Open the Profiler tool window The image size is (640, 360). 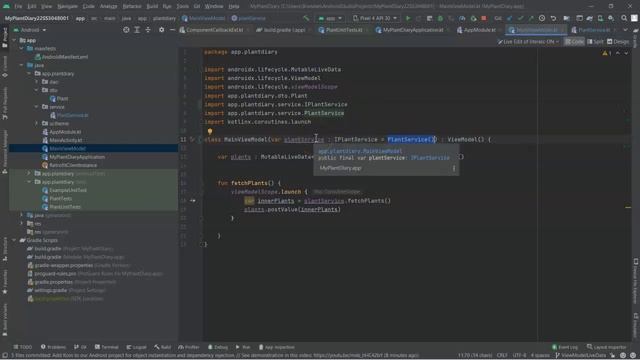click(189, 347)
